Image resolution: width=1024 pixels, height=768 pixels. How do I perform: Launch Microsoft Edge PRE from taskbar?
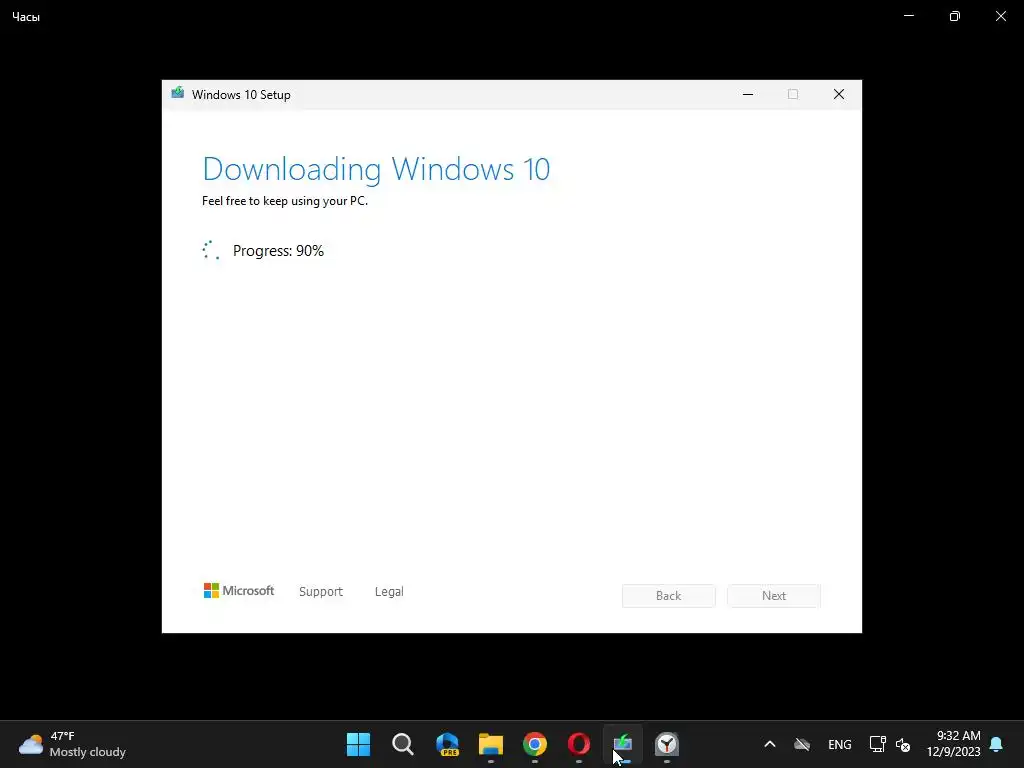(447, 744)
